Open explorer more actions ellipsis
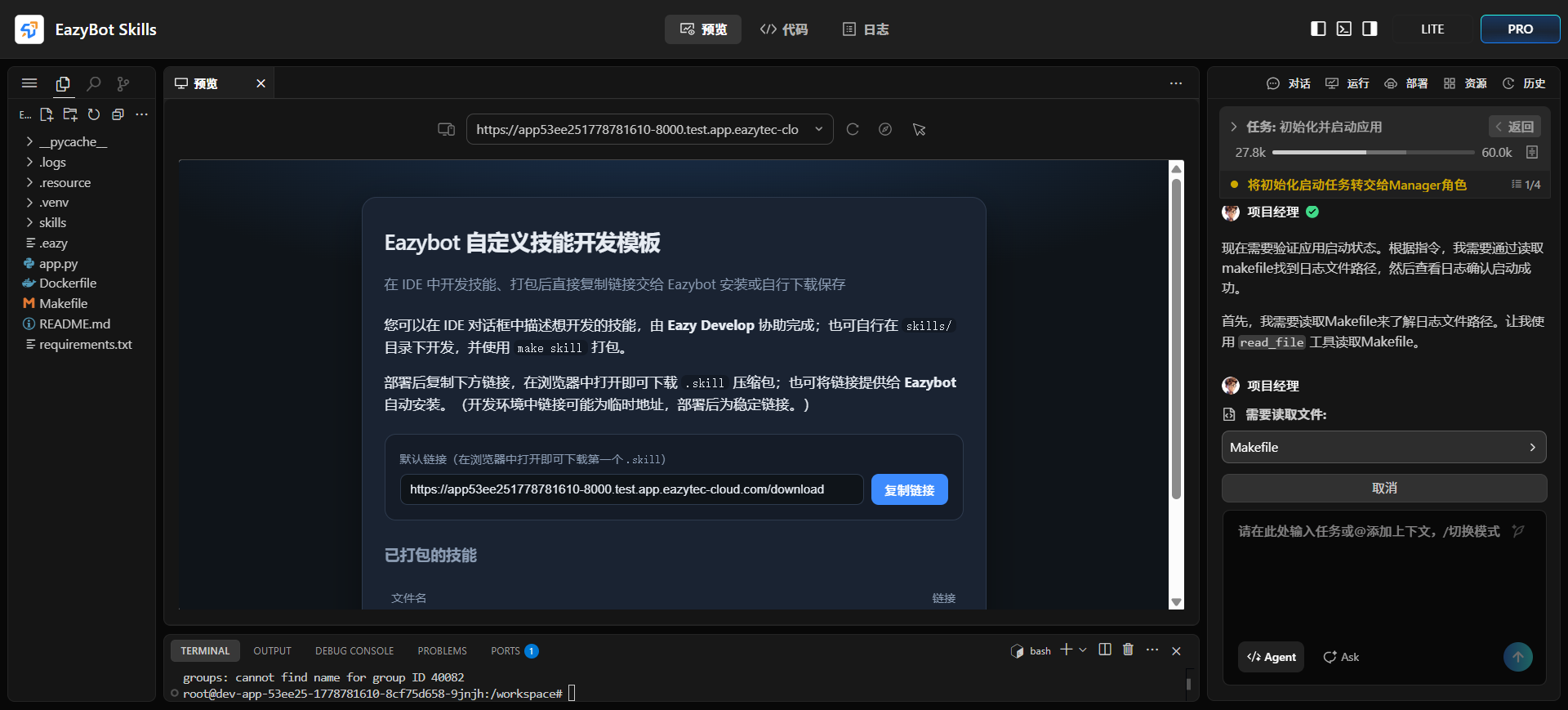 pyautogui.click(x=142, y=114)
